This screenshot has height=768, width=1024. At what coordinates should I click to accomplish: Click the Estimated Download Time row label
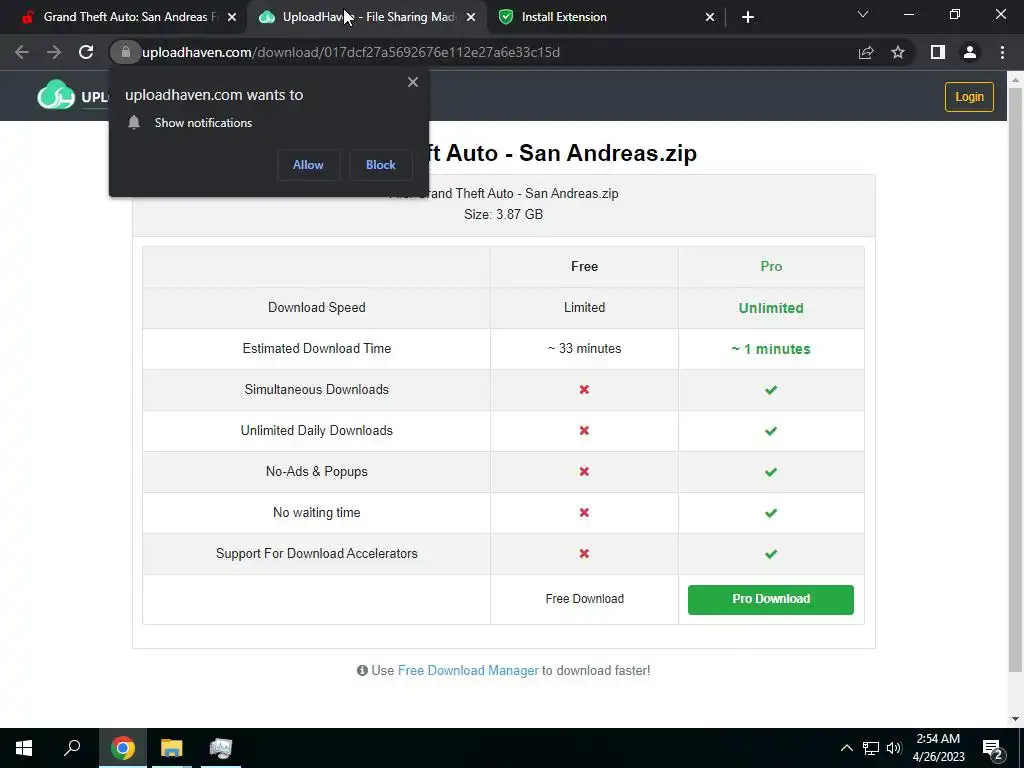317,349
